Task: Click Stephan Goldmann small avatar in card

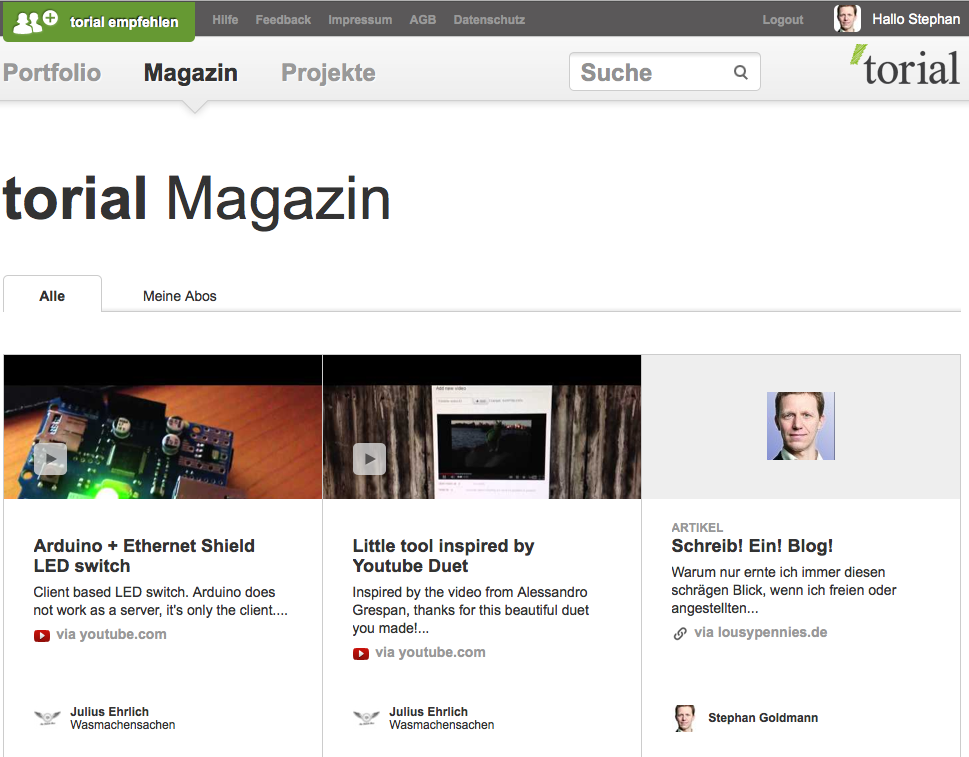Action: tap(685, 718)
